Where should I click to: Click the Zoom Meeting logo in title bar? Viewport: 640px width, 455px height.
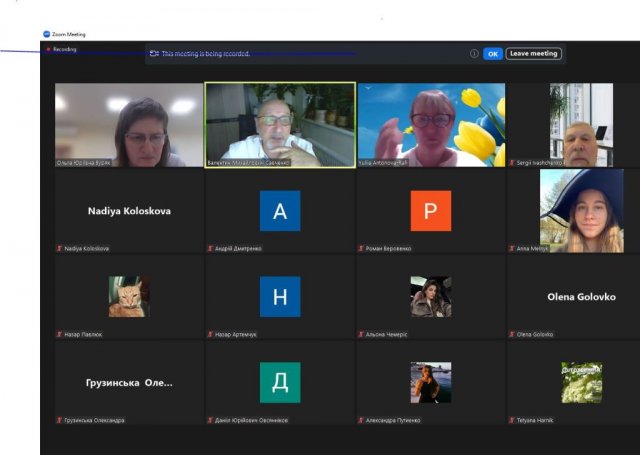click(46, 34)
